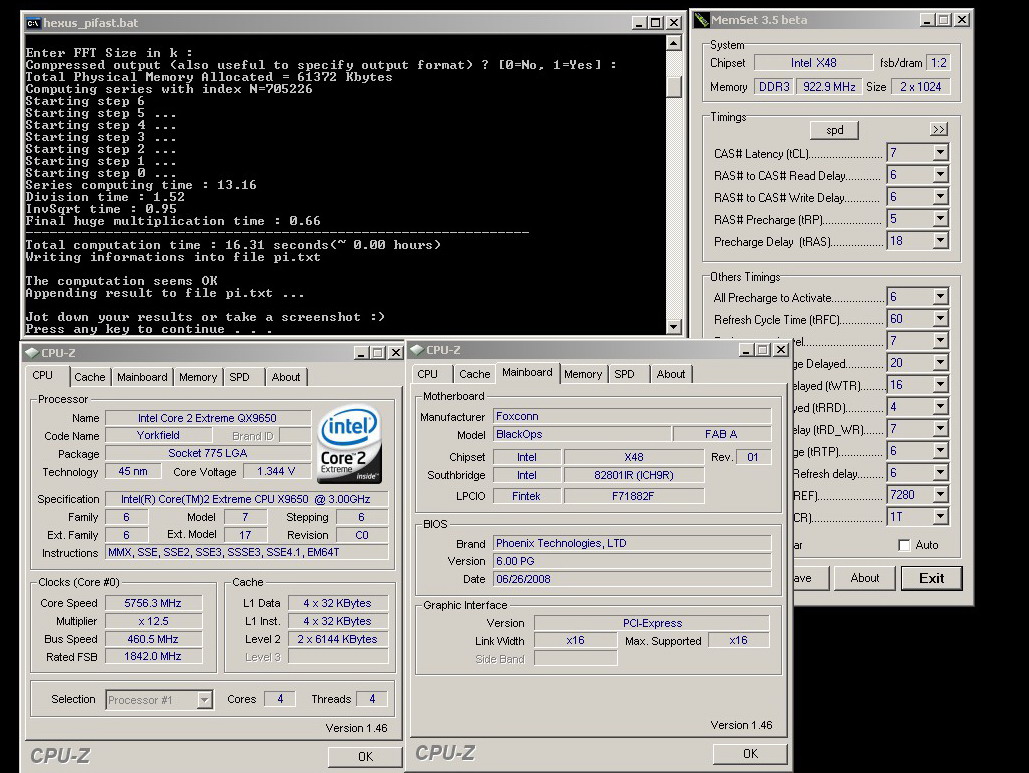
Task: Click the left CPU-Z window title icon
Action: 32,353
